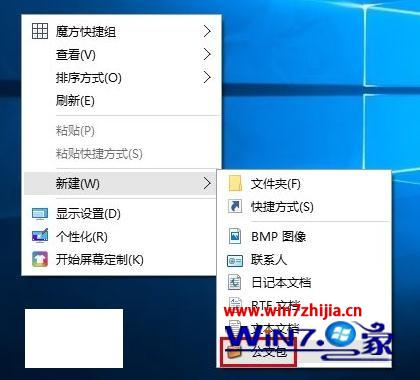The width and height of the screenshot is (420, 380).
Task: Click the BMP 图像 picture icon
Action: 235,236
